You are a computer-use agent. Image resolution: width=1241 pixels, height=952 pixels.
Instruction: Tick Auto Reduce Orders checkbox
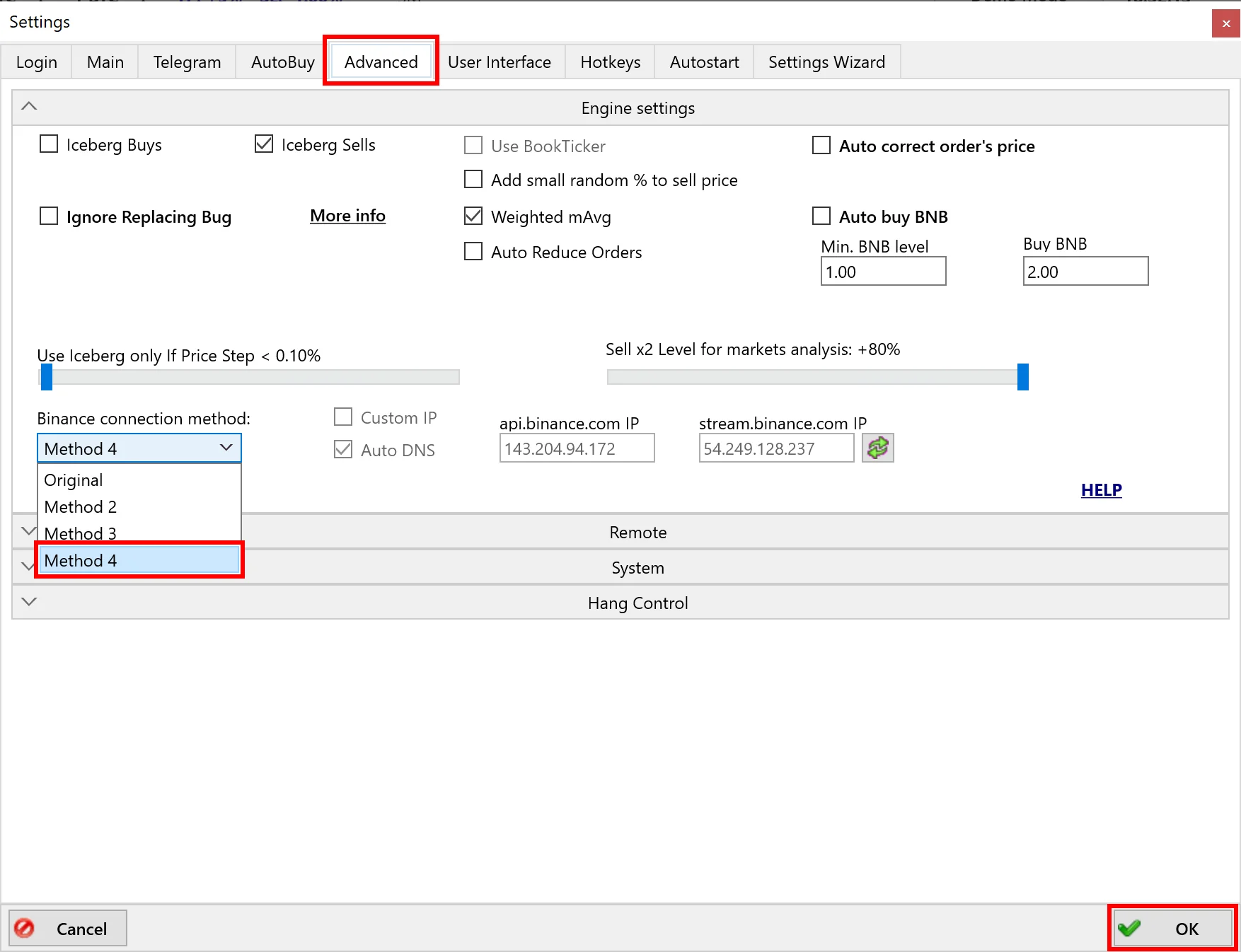[473, 252]
